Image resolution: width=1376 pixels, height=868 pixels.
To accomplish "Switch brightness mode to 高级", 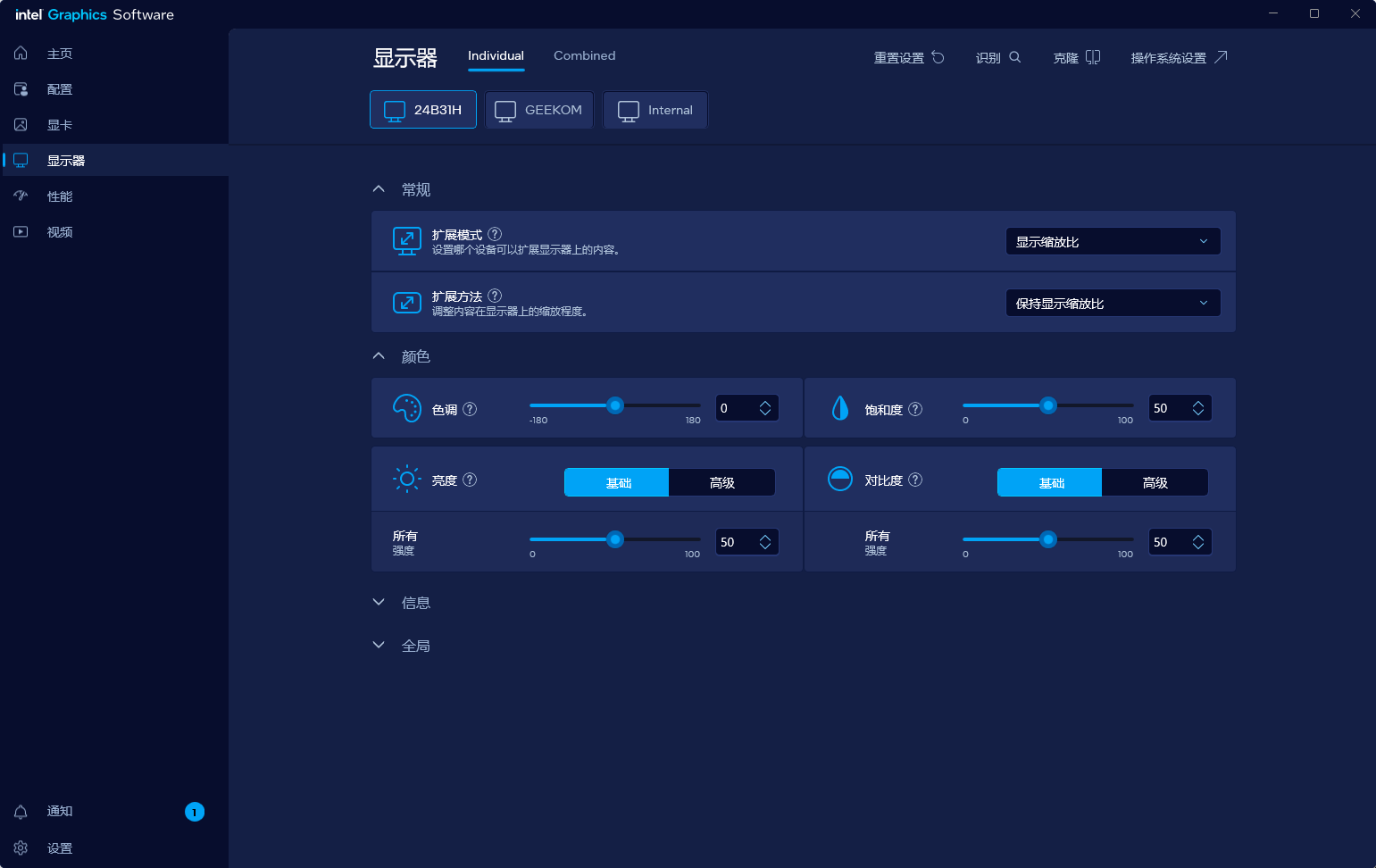I will [x=721, y=482].
